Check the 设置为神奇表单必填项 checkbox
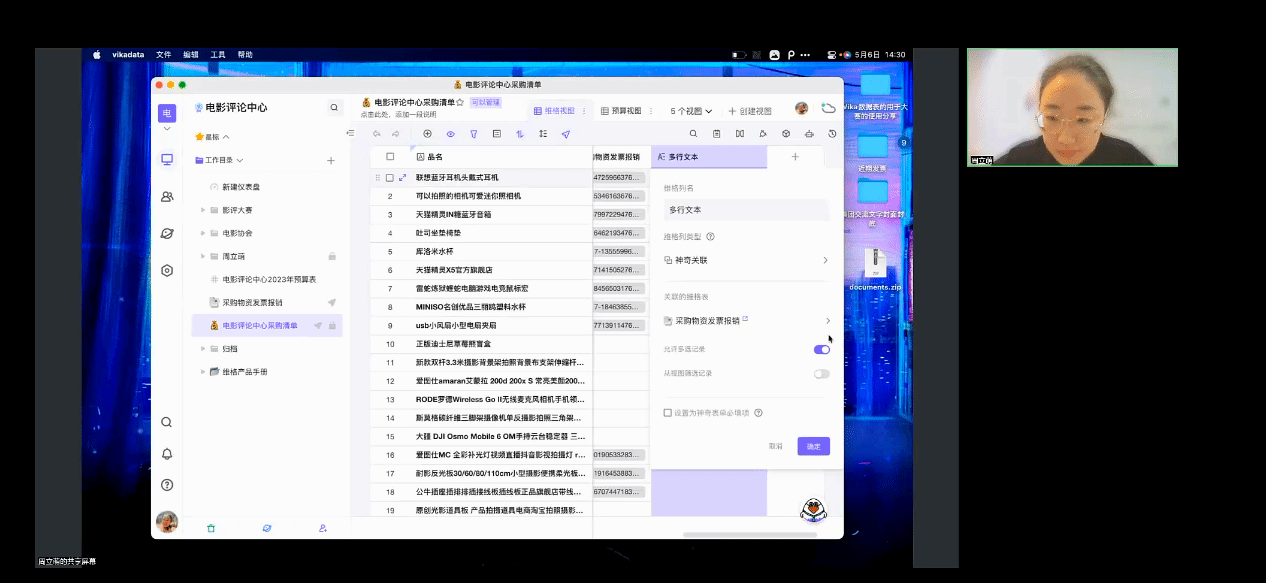 tap(668, 412)
